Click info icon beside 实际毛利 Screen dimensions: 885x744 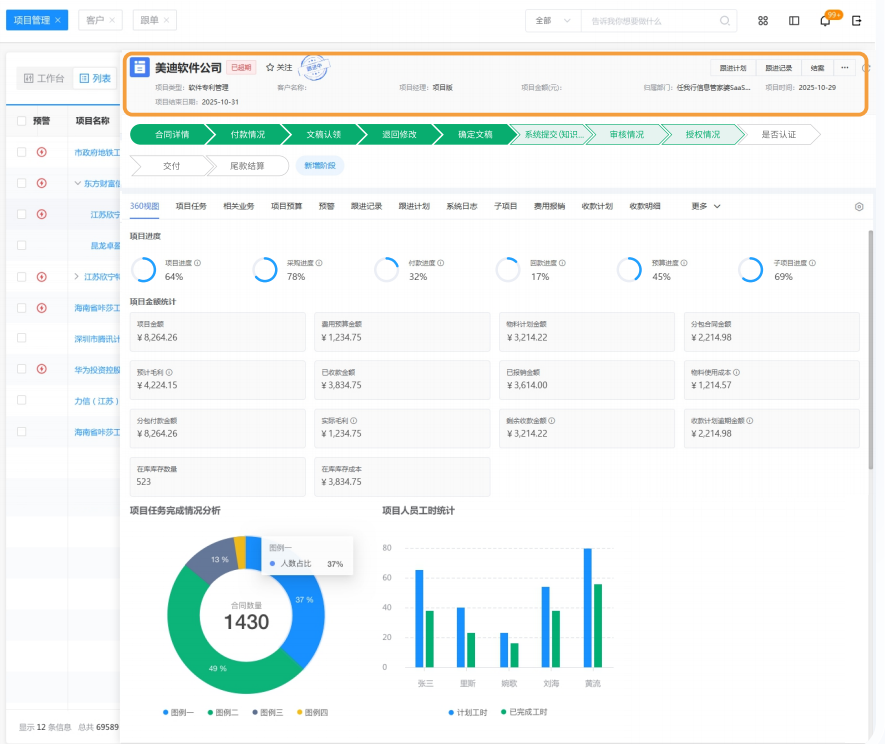point(354,421)
